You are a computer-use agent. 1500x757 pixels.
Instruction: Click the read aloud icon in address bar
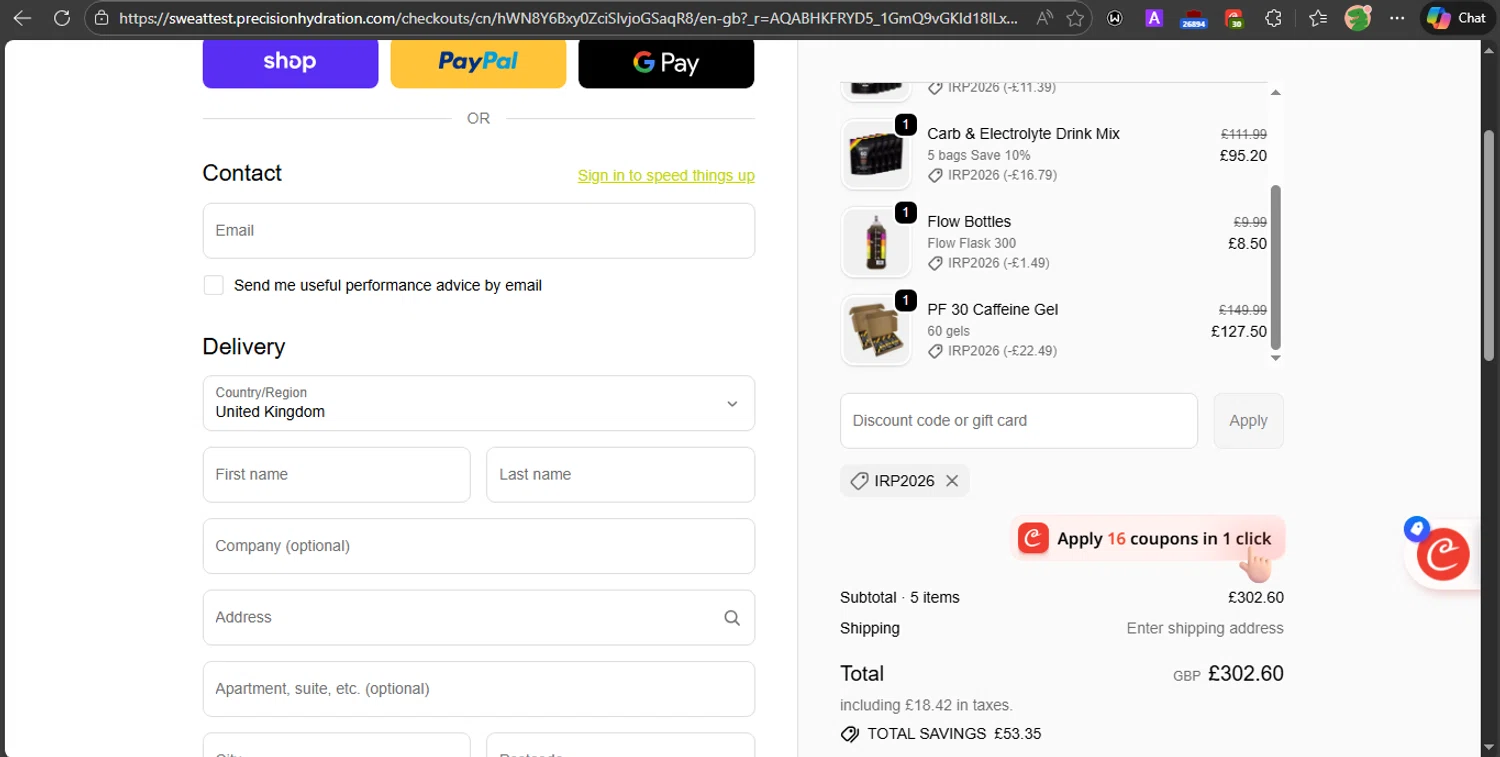click(x=1044, y=18)
